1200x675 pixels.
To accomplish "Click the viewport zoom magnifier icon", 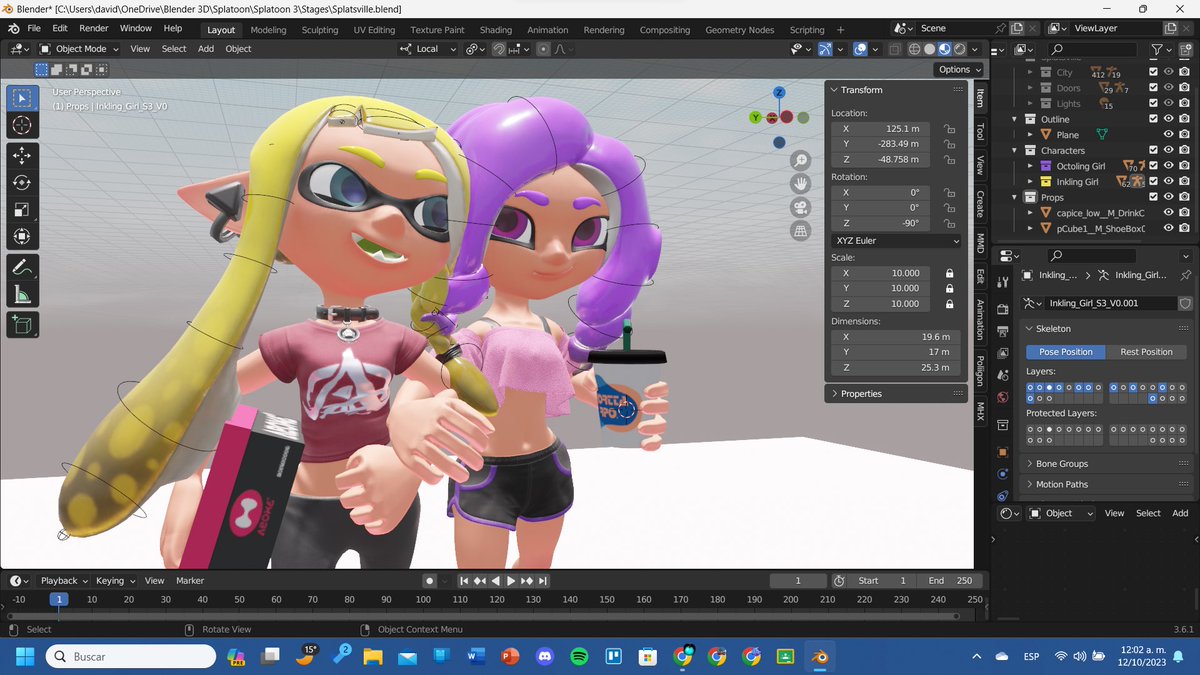I will click(x=800, y=161).
